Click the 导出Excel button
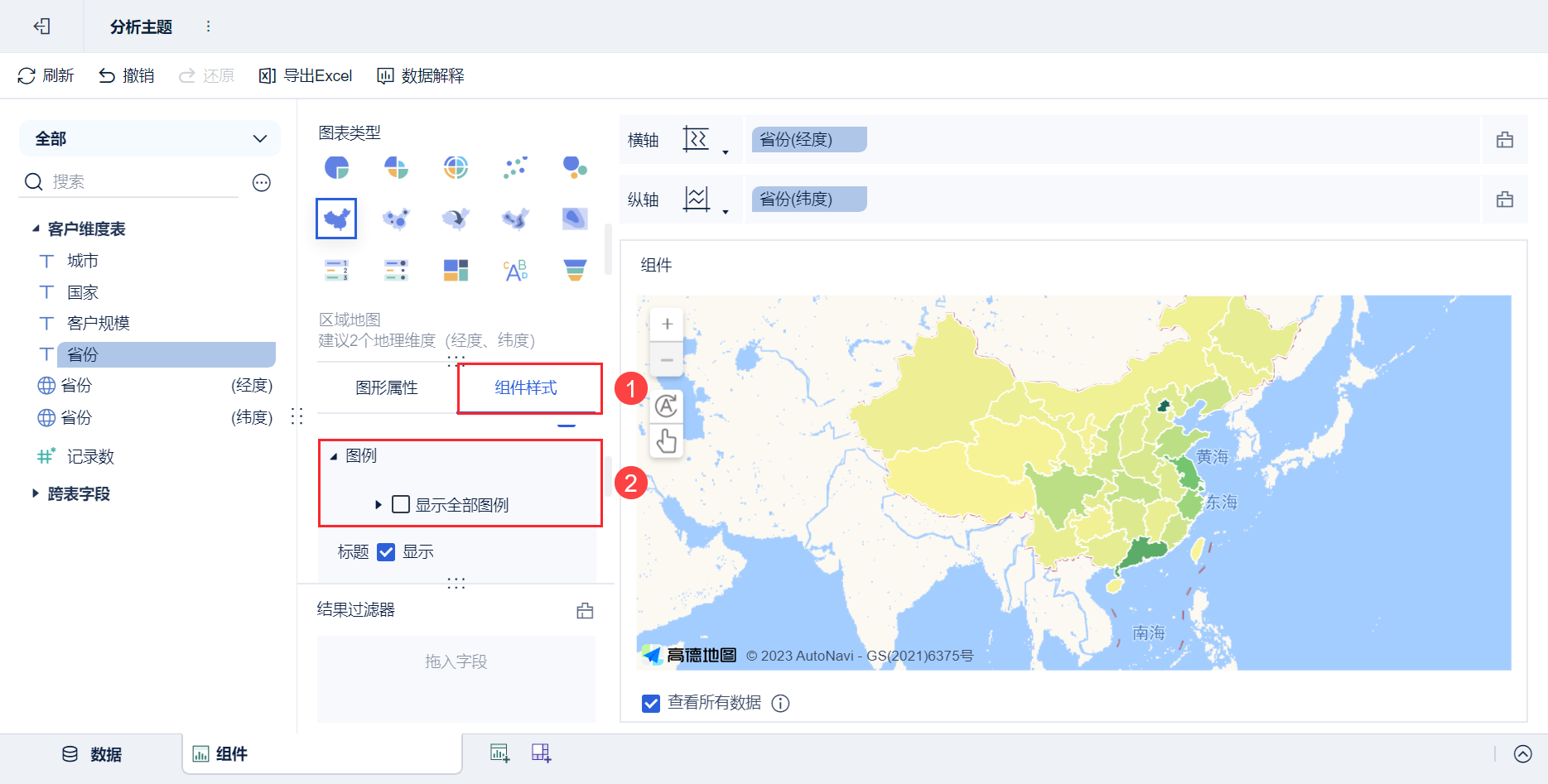1548x784 pixels. click(306, 76)
